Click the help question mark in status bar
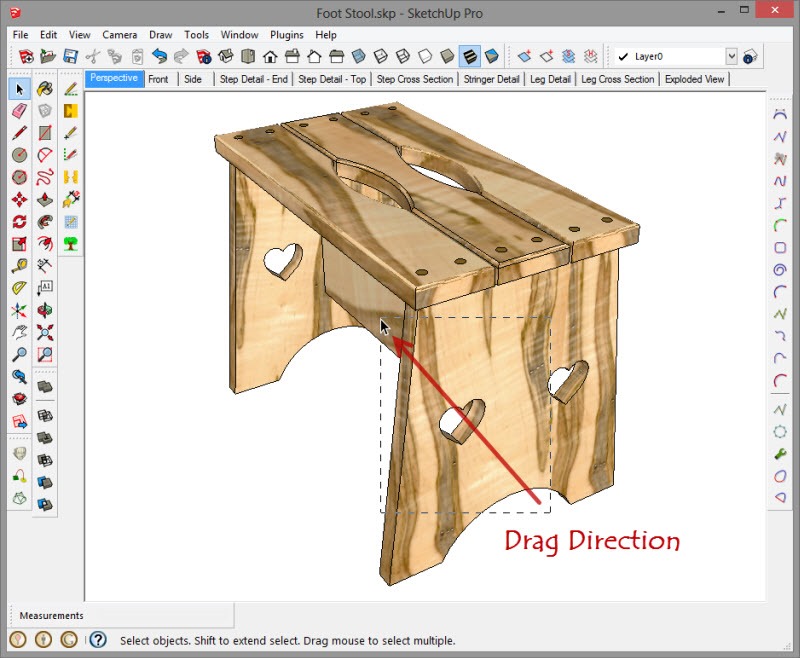Screen dimensions: 800x658 (x=98, y=640)
